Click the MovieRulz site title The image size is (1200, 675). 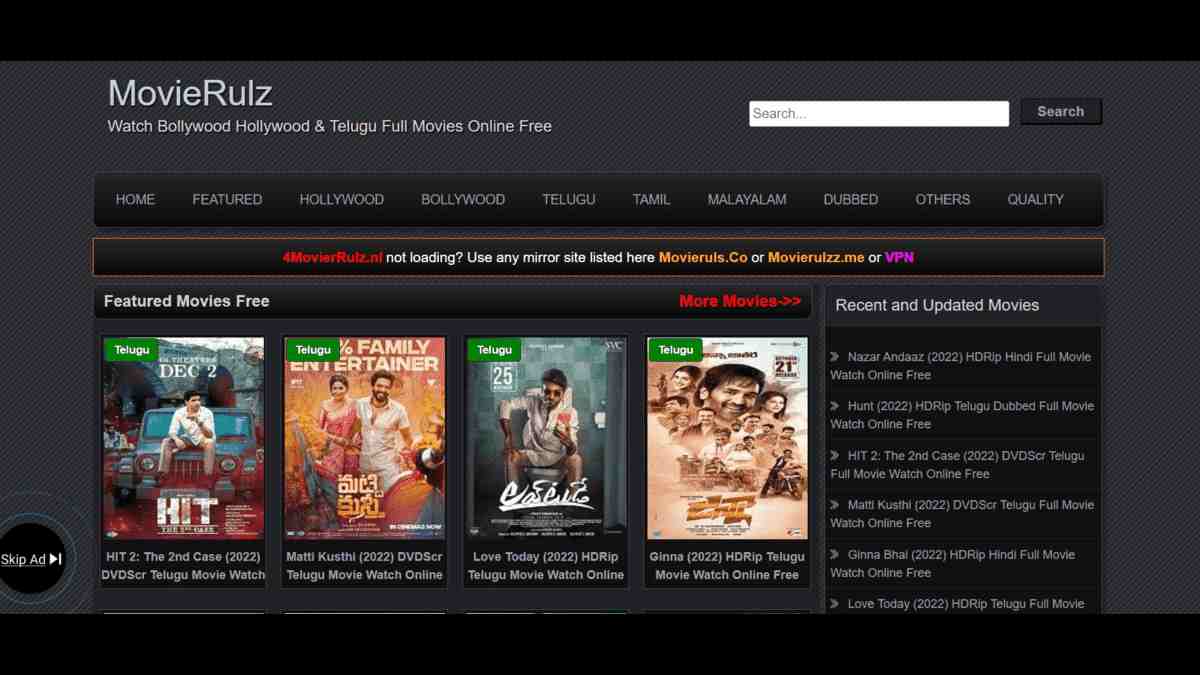pos(190,93)
